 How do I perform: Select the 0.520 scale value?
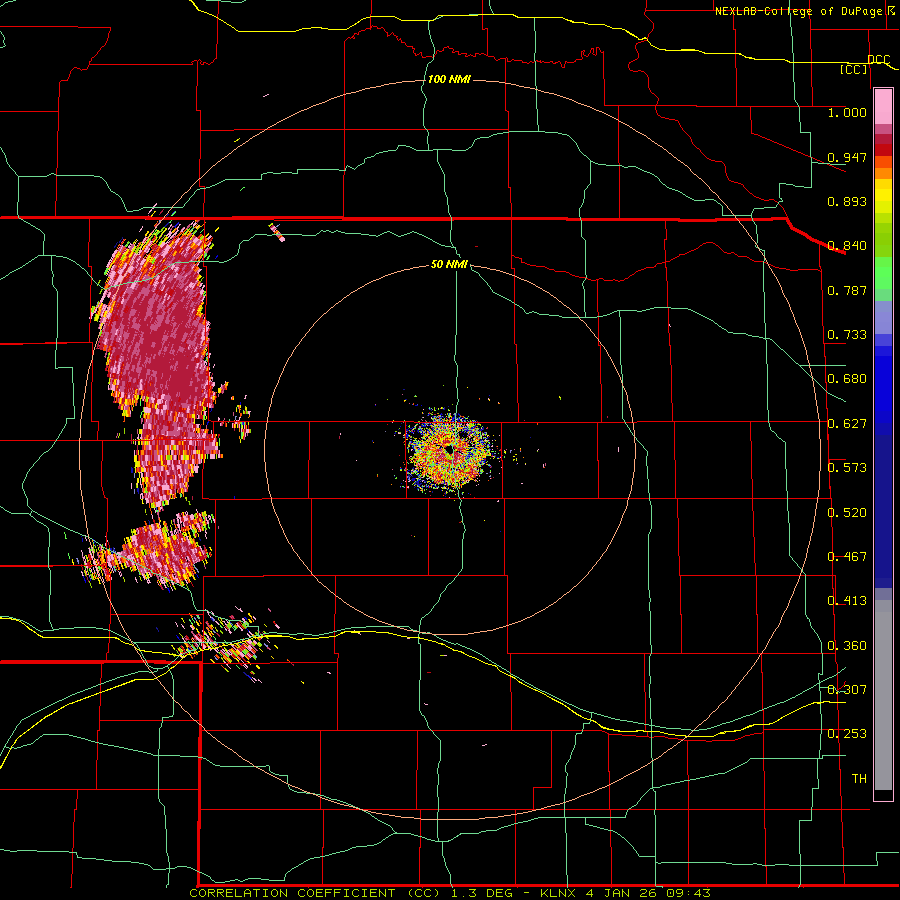(x=847, y=513)
